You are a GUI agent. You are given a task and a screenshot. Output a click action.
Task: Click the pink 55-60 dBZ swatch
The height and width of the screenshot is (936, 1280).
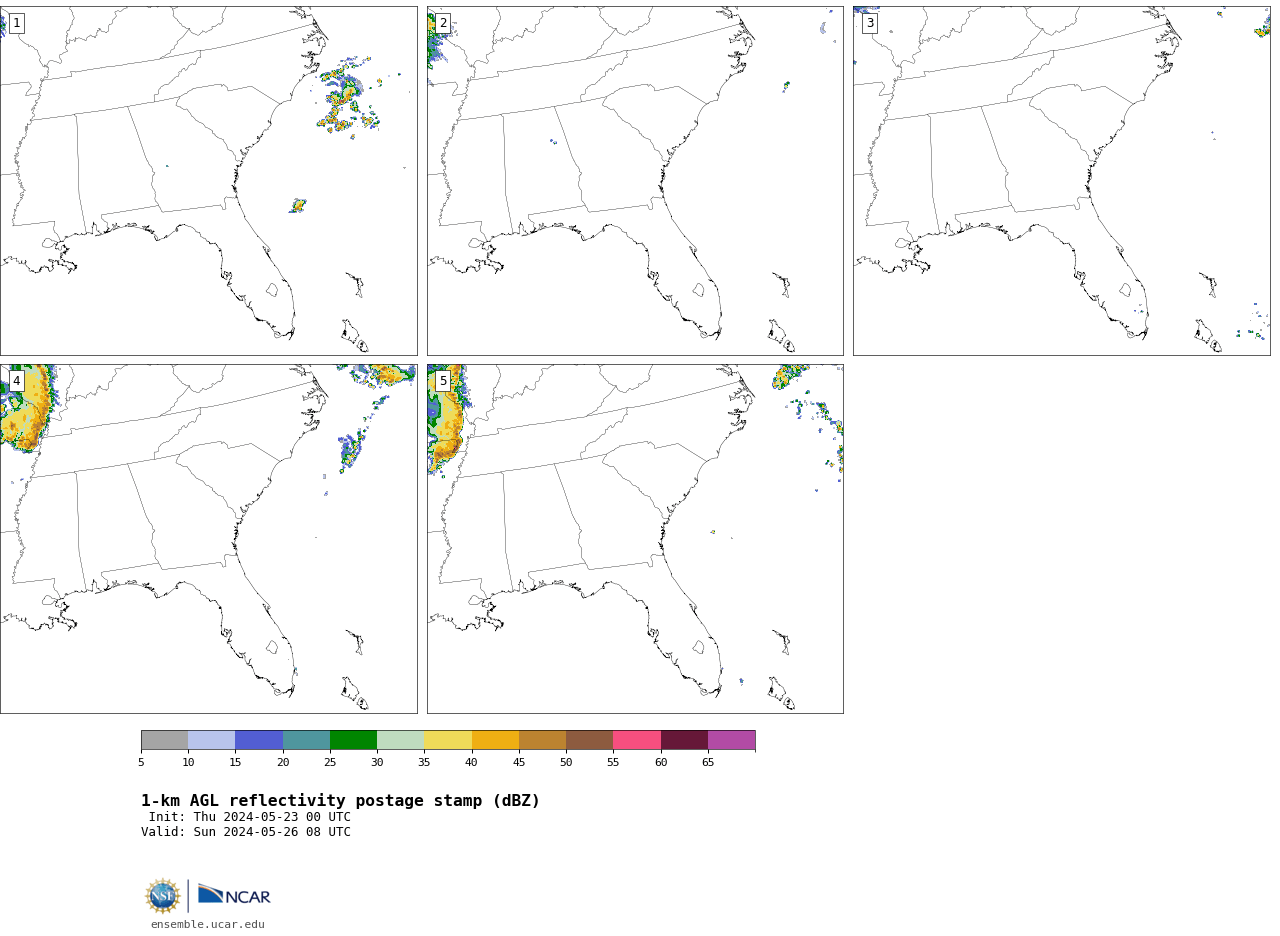pos(637,740)
